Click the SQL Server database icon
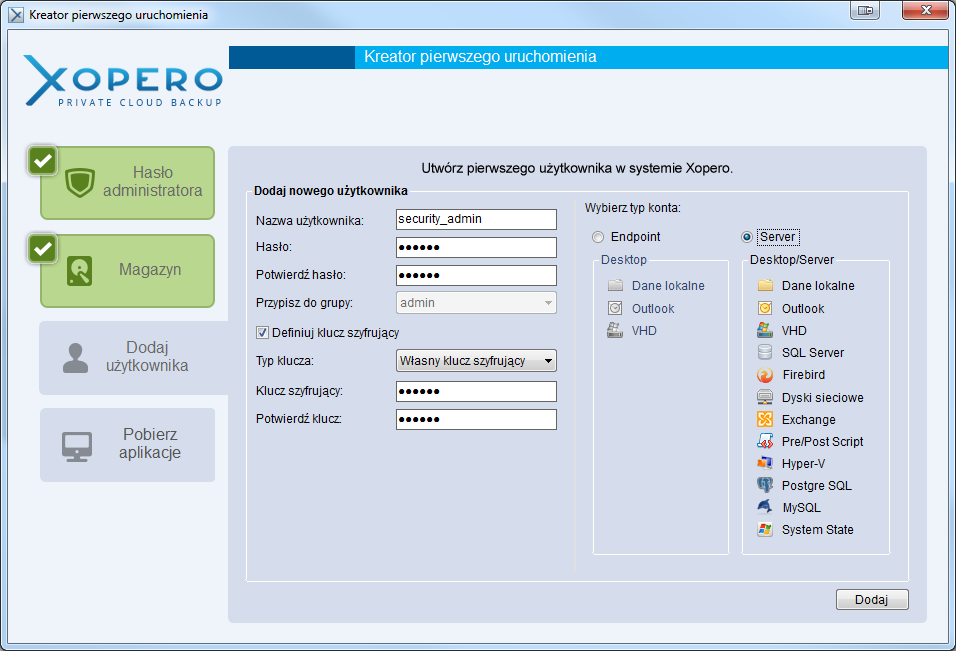 pos(765,352)
